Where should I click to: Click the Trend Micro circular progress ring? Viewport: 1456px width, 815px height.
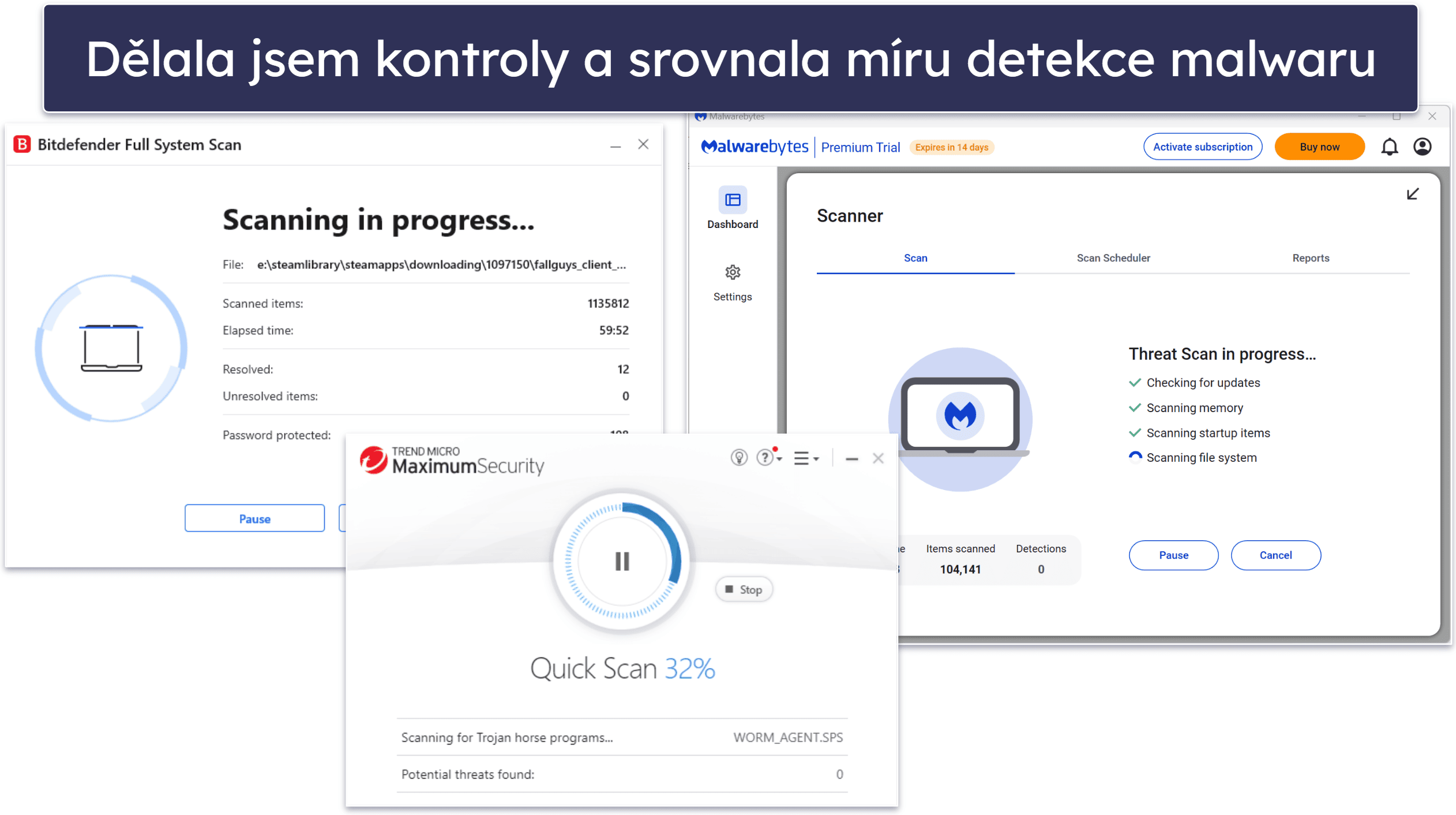[x=622, y=561]
